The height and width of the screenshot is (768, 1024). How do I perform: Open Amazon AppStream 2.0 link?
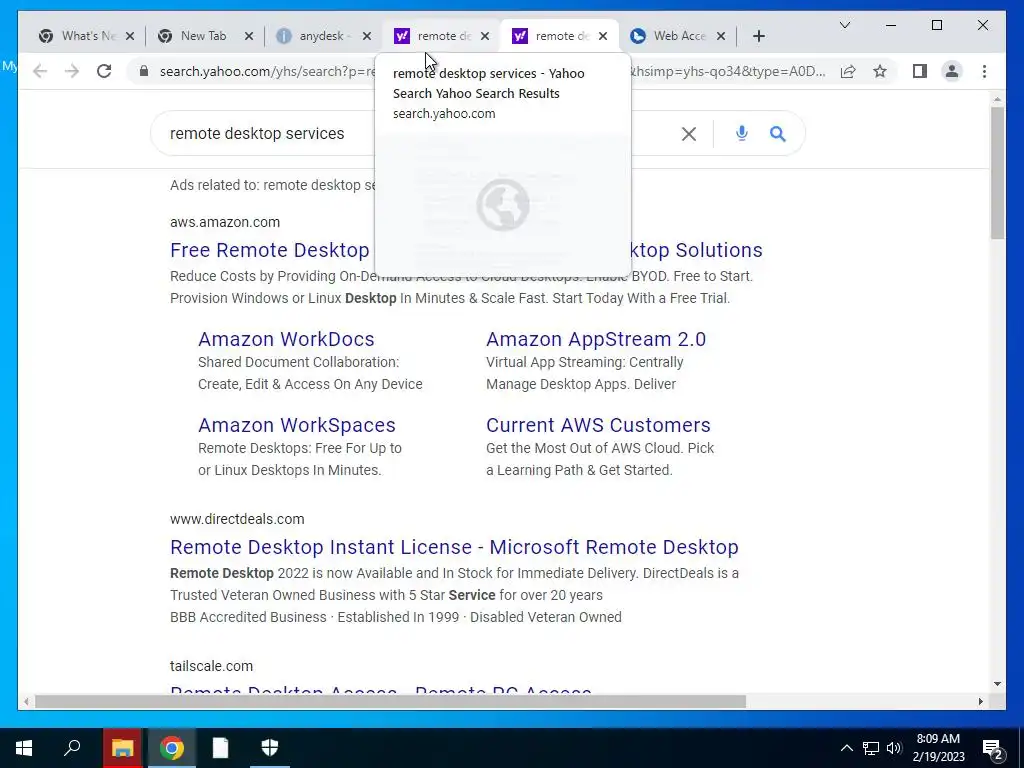(596, 339)
